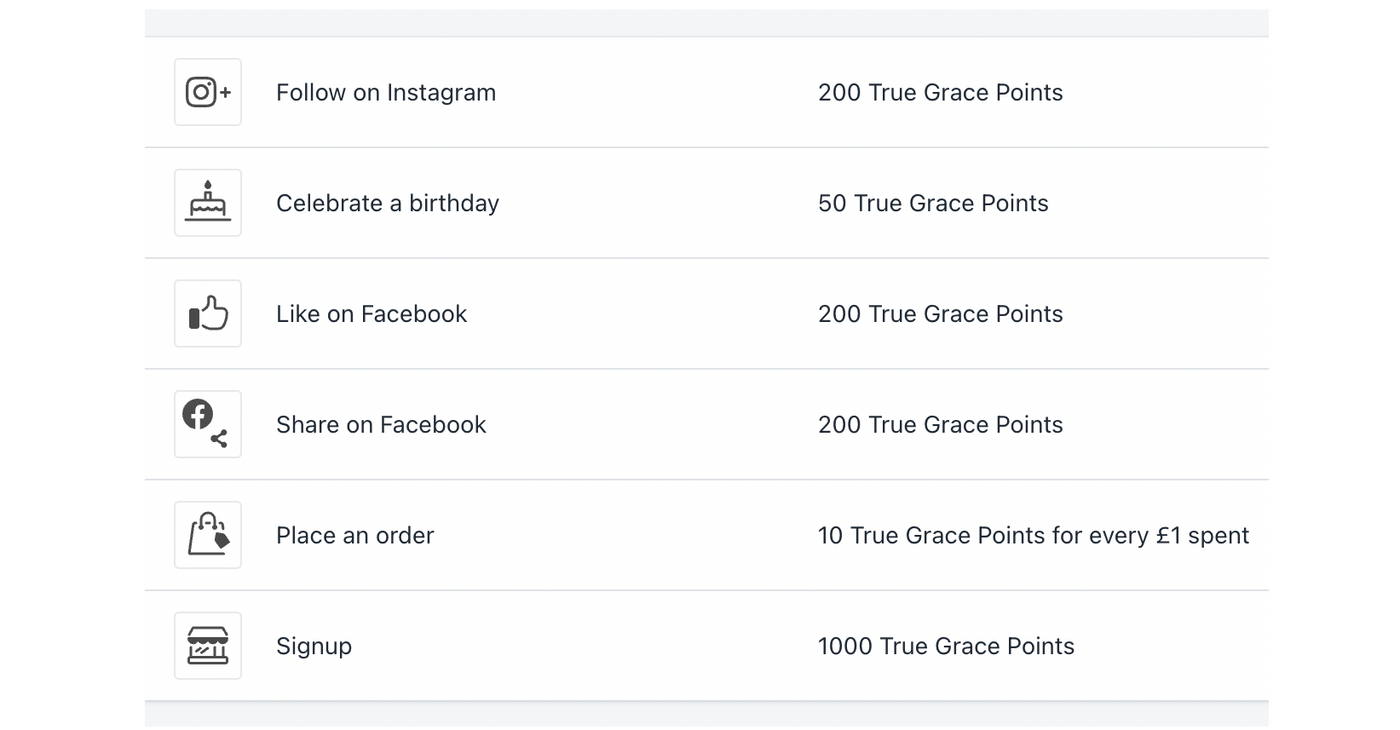Click the Instagram follow icon

208,92
